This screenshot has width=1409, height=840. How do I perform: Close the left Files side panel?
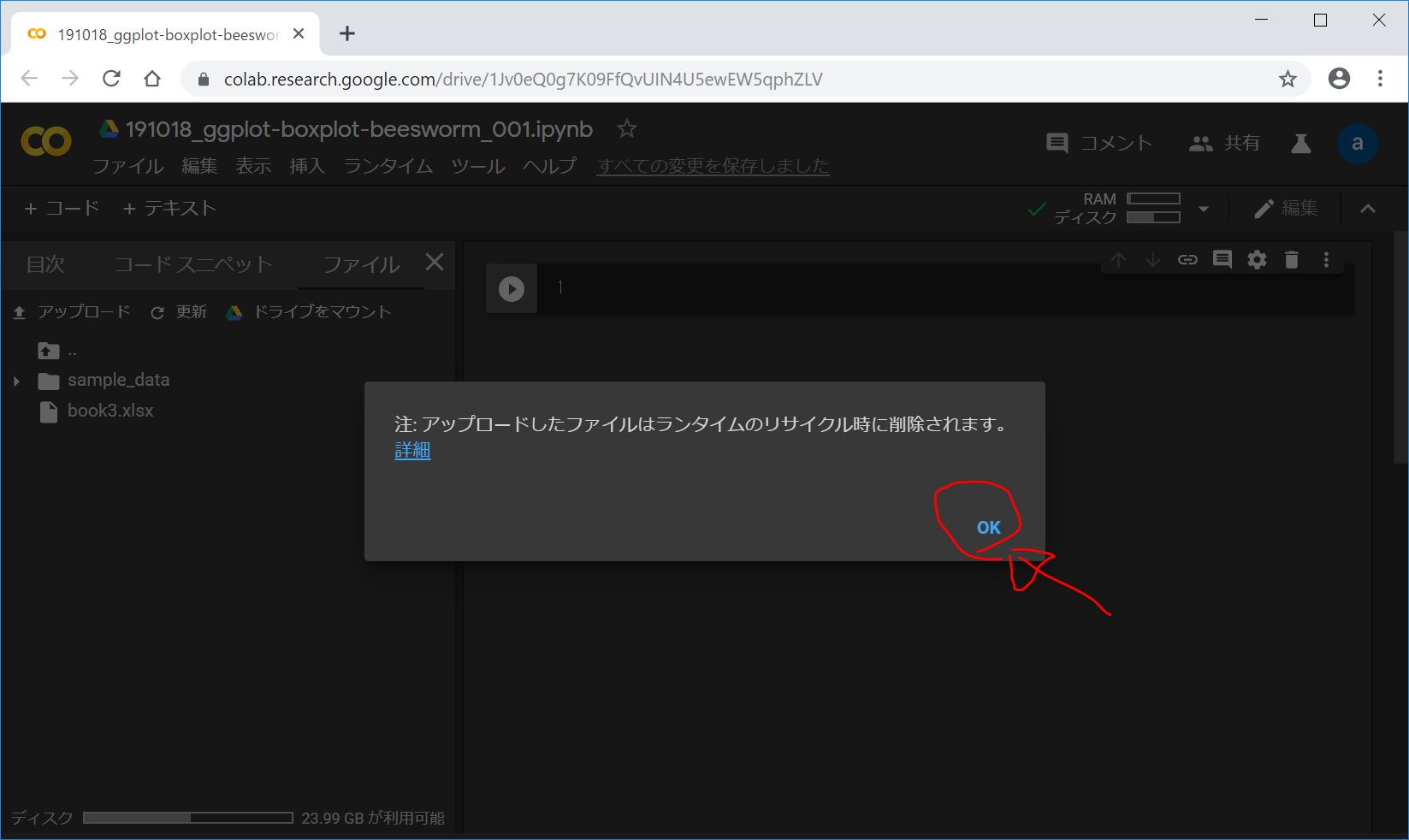click(435, 263)
